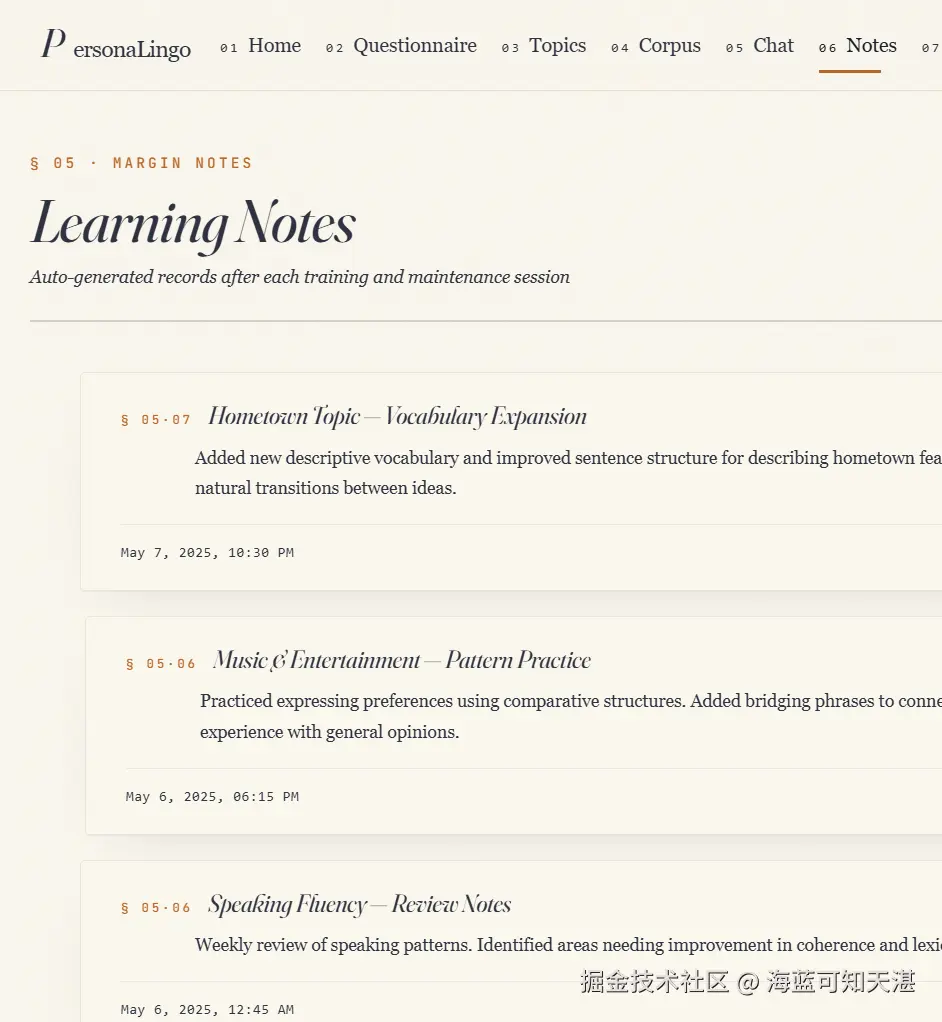The height and width of the screenshot is (1022, 942).
Task: Open the partially visible 07 nav item
Action: [931, 47]
